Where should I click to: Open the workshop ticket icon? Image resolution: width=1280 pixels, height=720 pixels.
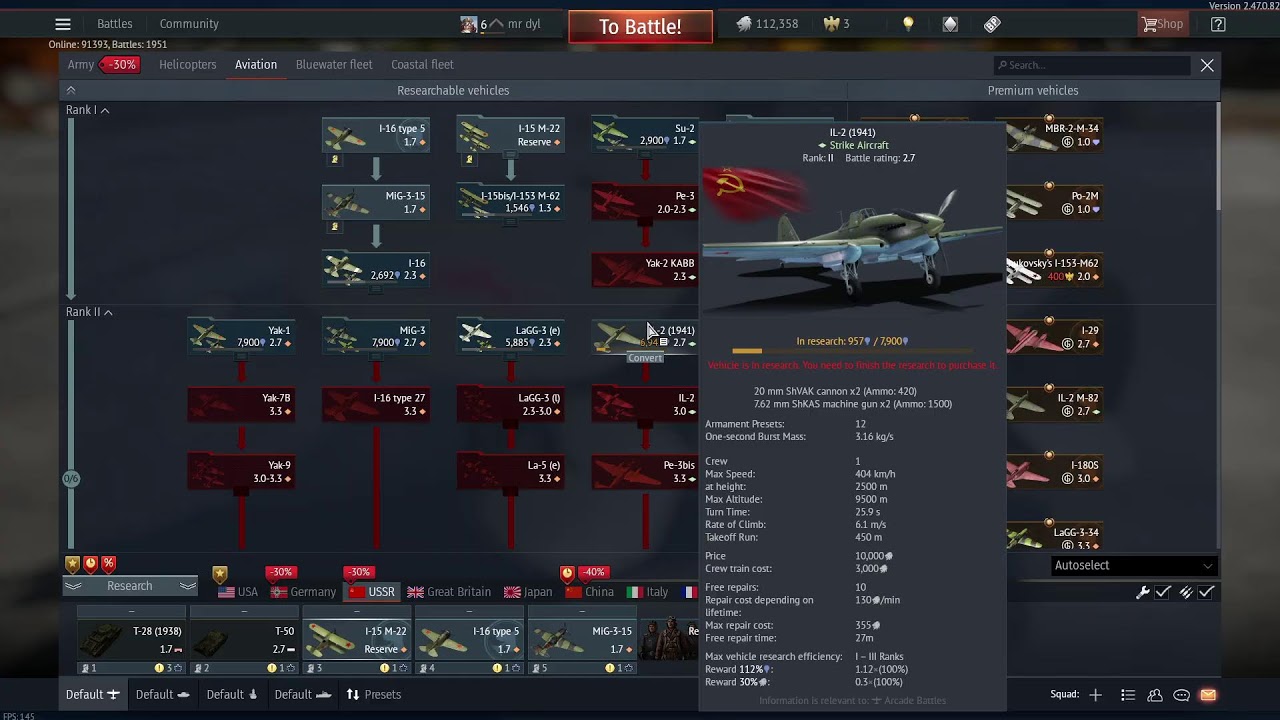[992, 24]
